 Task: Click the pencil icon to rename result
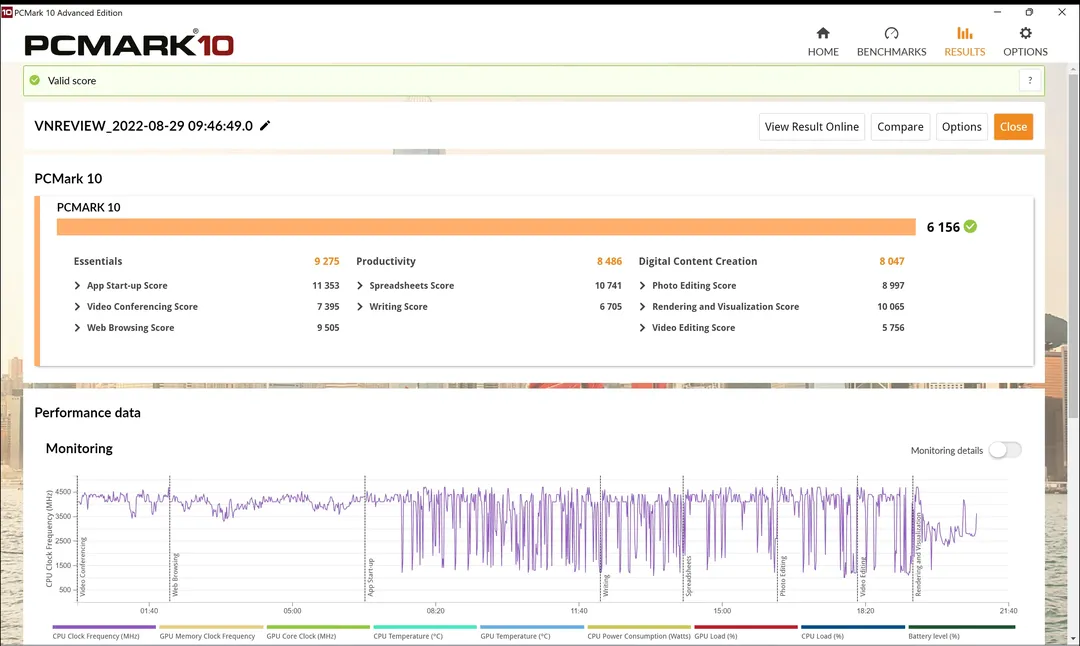pos(265,126)
